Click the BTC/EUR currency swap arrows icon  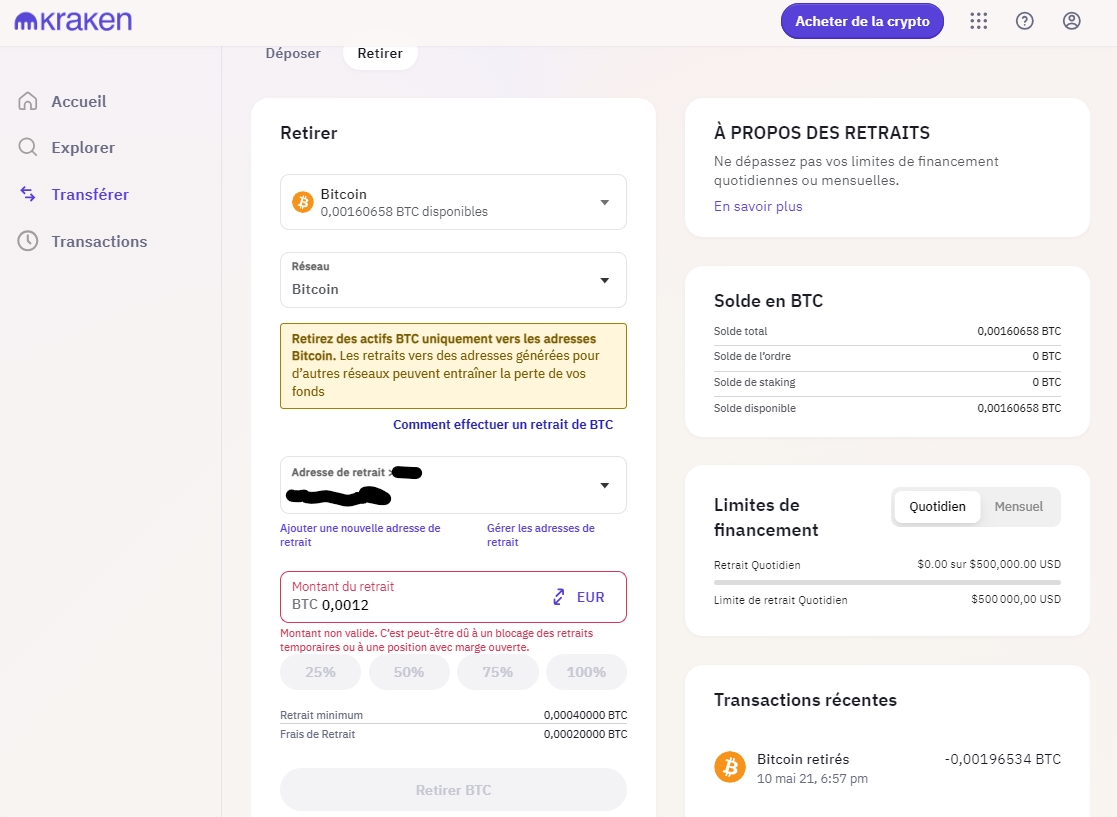coord(559,597)
